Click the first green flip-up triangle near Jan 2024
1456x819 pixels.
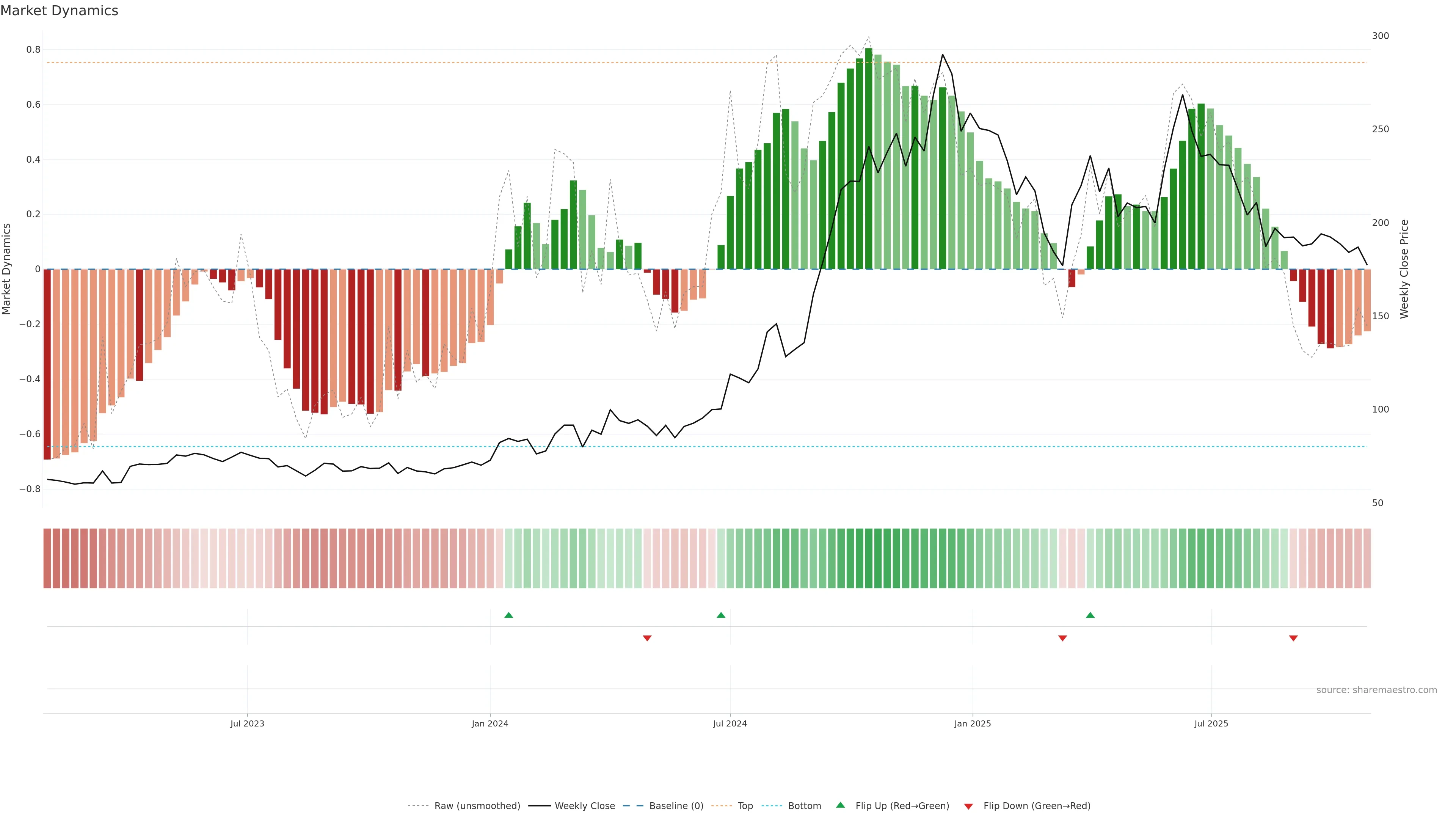click(508, 615)
